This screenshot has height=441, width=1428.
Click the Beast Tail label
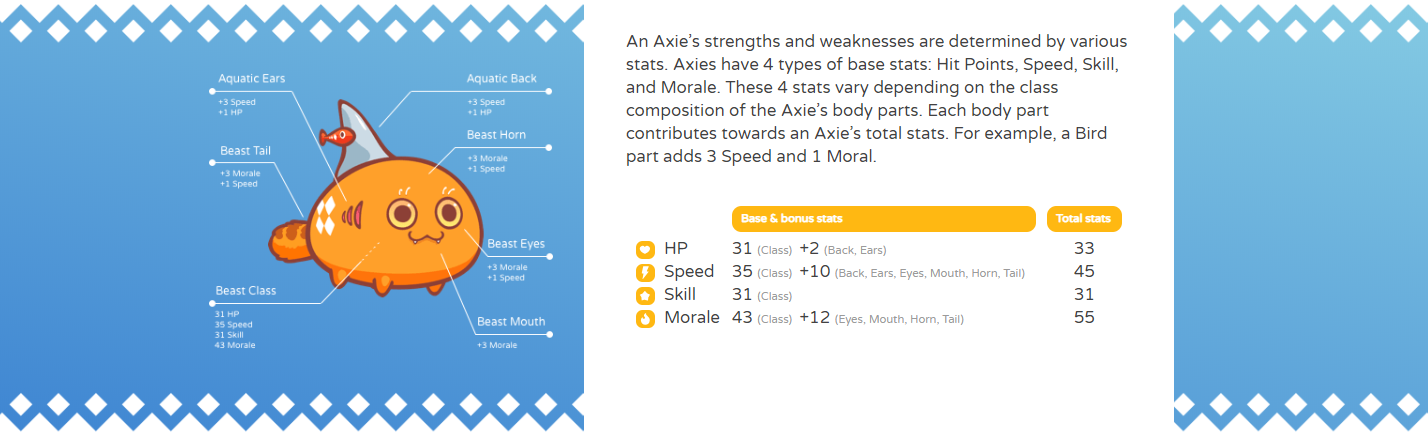246,151
